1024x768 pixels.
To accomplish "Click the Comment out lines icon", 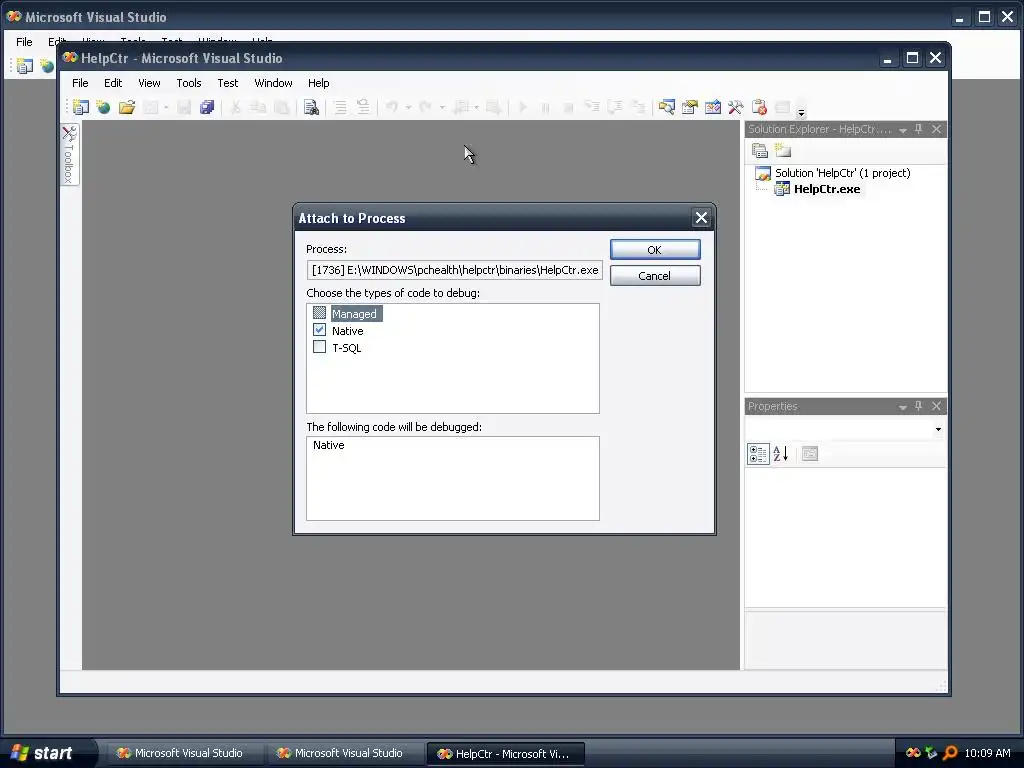I will pos(340,107).
